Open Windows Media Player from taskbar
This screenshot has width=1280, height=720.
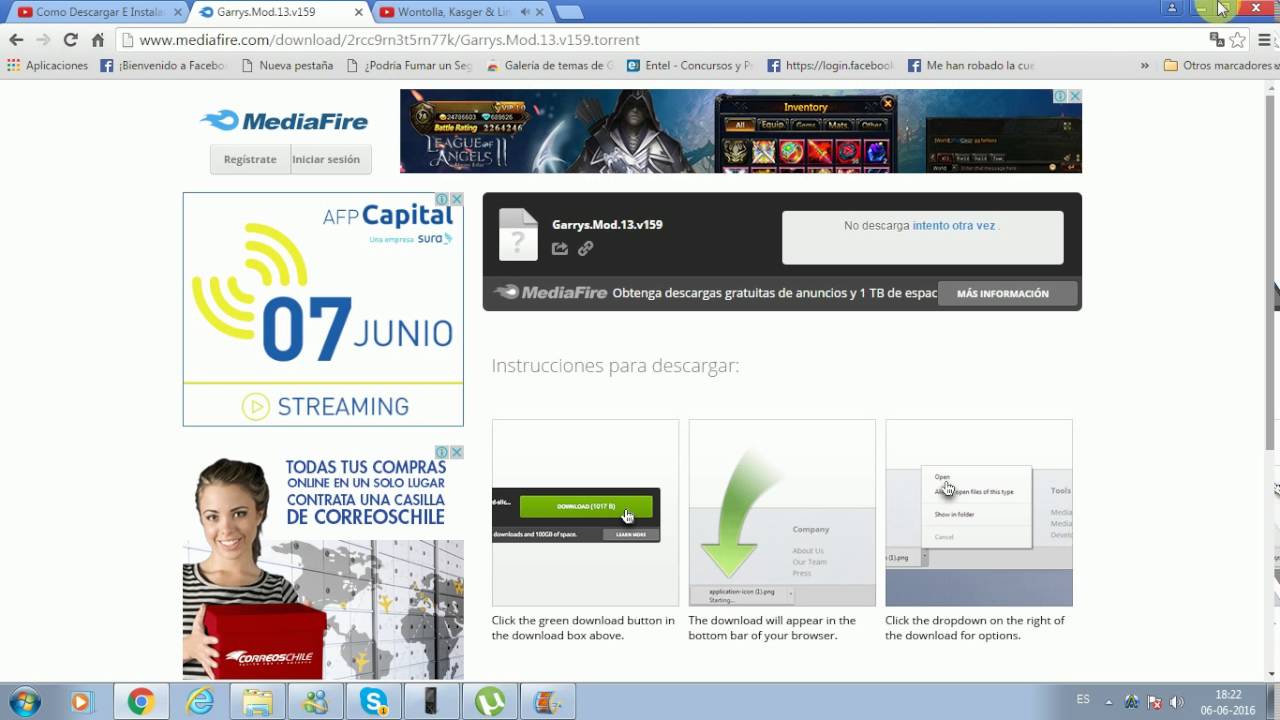pyautogui.click(x=81, y=702)
